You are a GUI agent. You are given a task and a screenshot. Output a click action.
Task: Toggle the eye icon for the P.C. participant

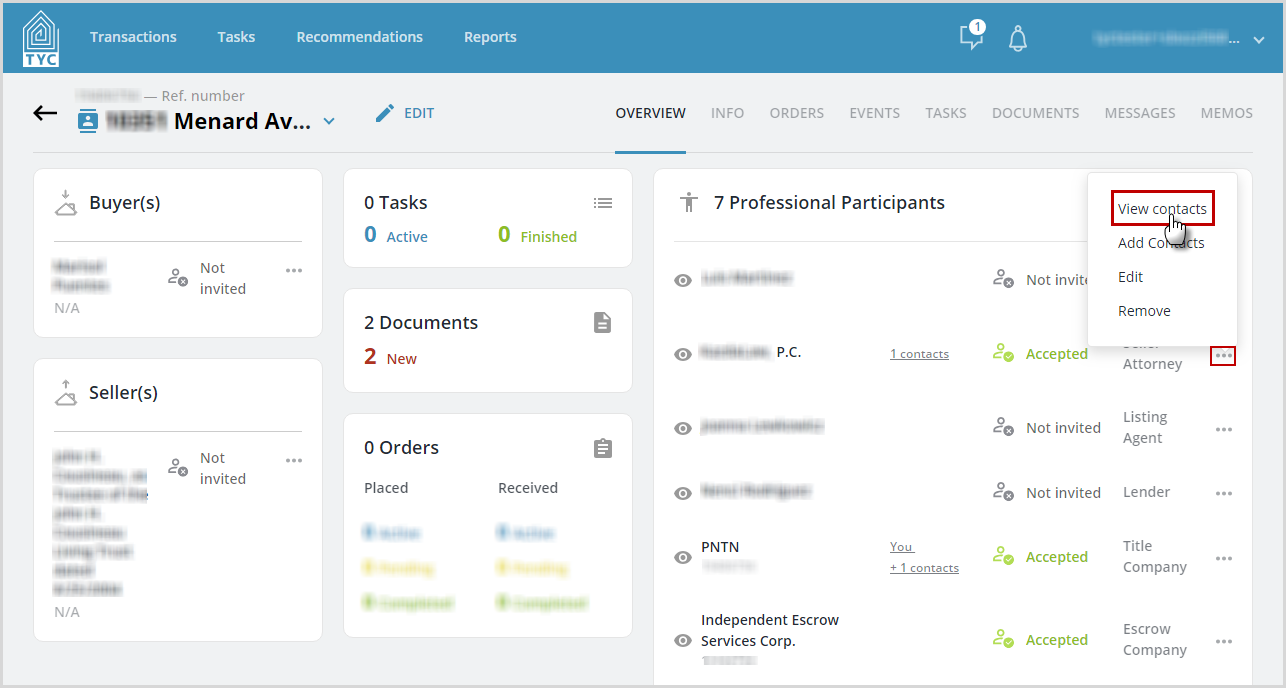pos(683,354)
